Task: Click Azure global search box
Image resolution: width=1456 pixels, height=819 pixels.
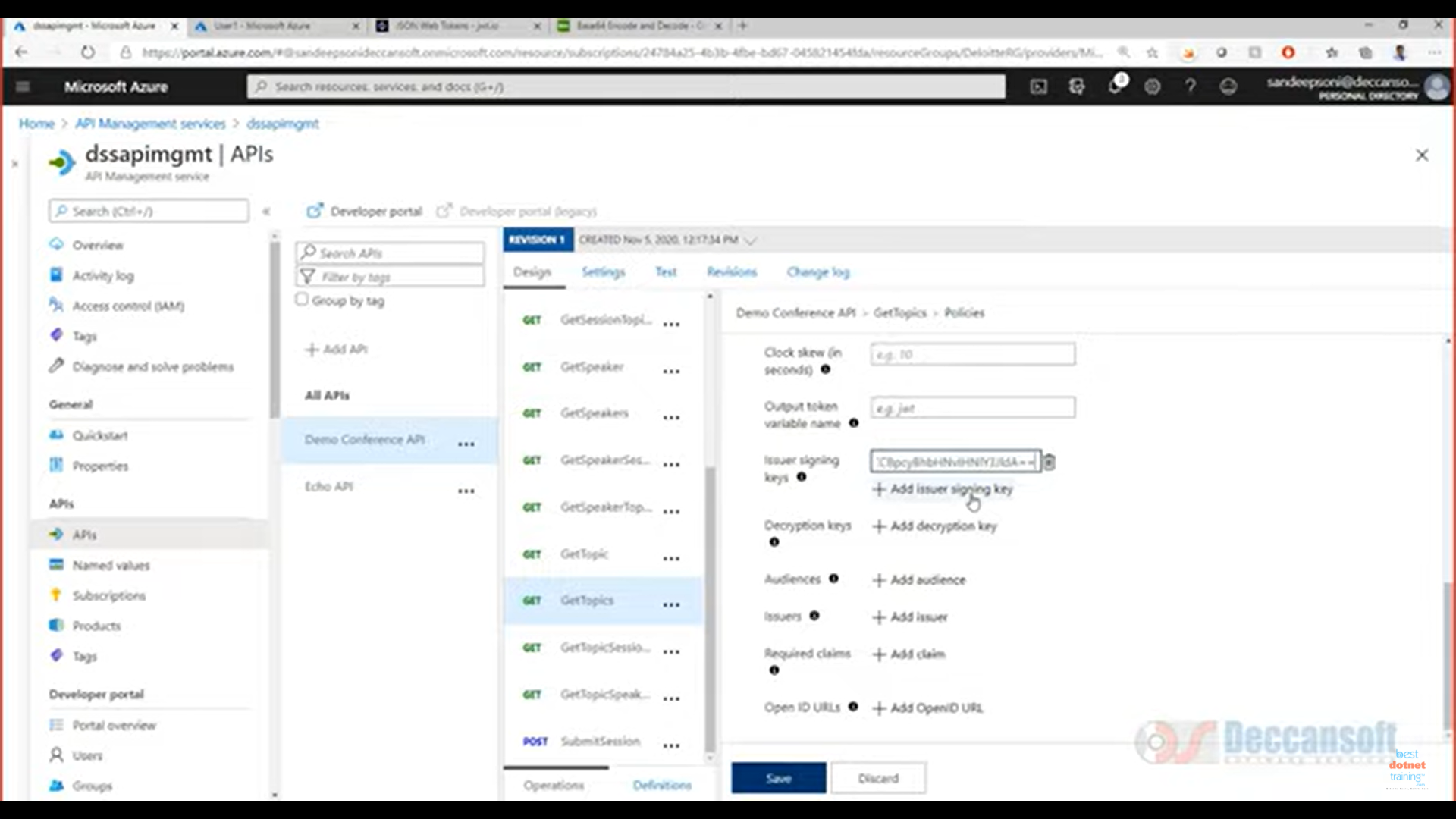Action: (626, 86)
